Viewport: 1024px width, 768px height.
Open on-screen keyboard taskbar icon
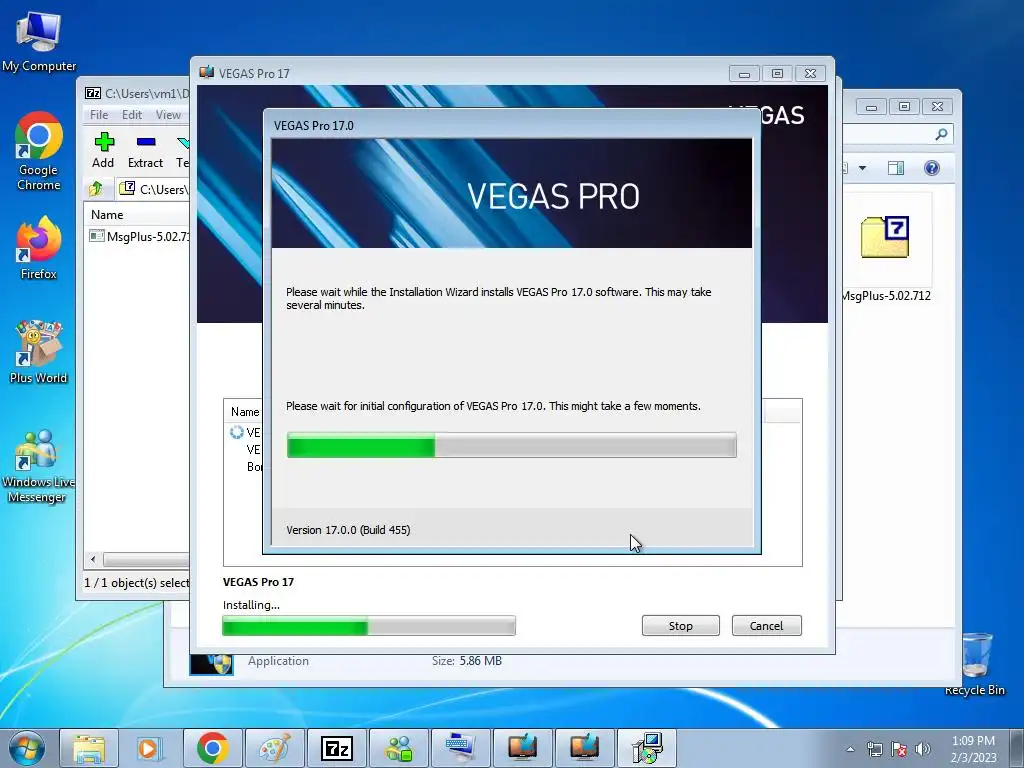pyautogui.click(x=460, y=748)
